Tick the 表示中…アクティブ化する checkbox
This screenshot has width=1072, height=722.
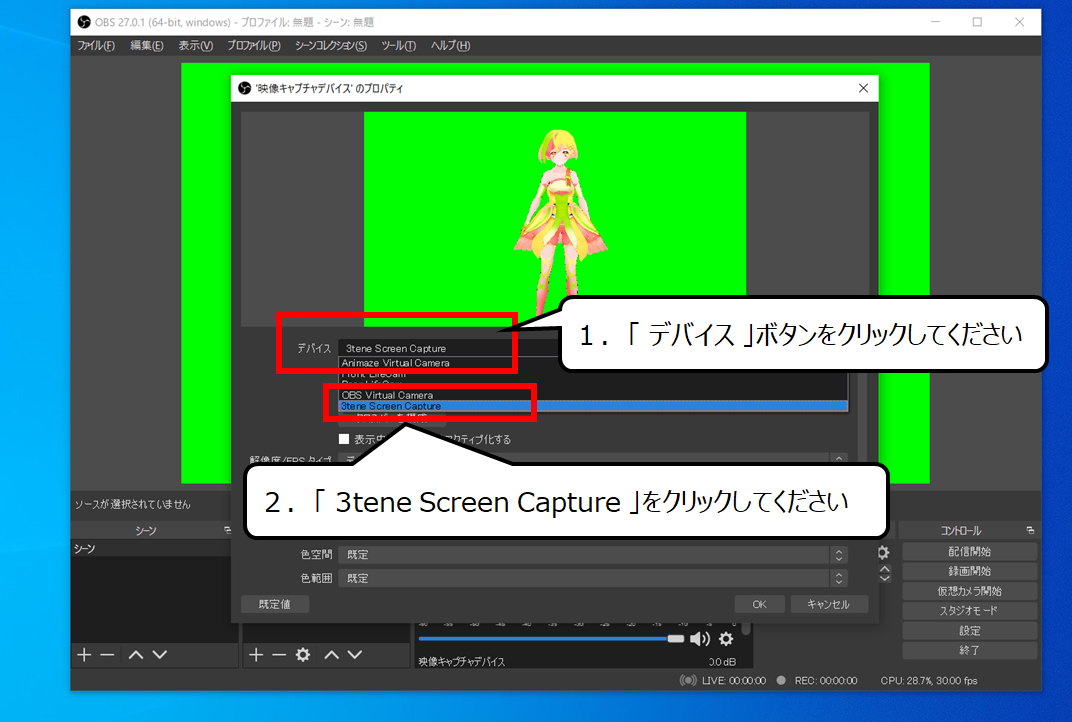click(344, 439)
